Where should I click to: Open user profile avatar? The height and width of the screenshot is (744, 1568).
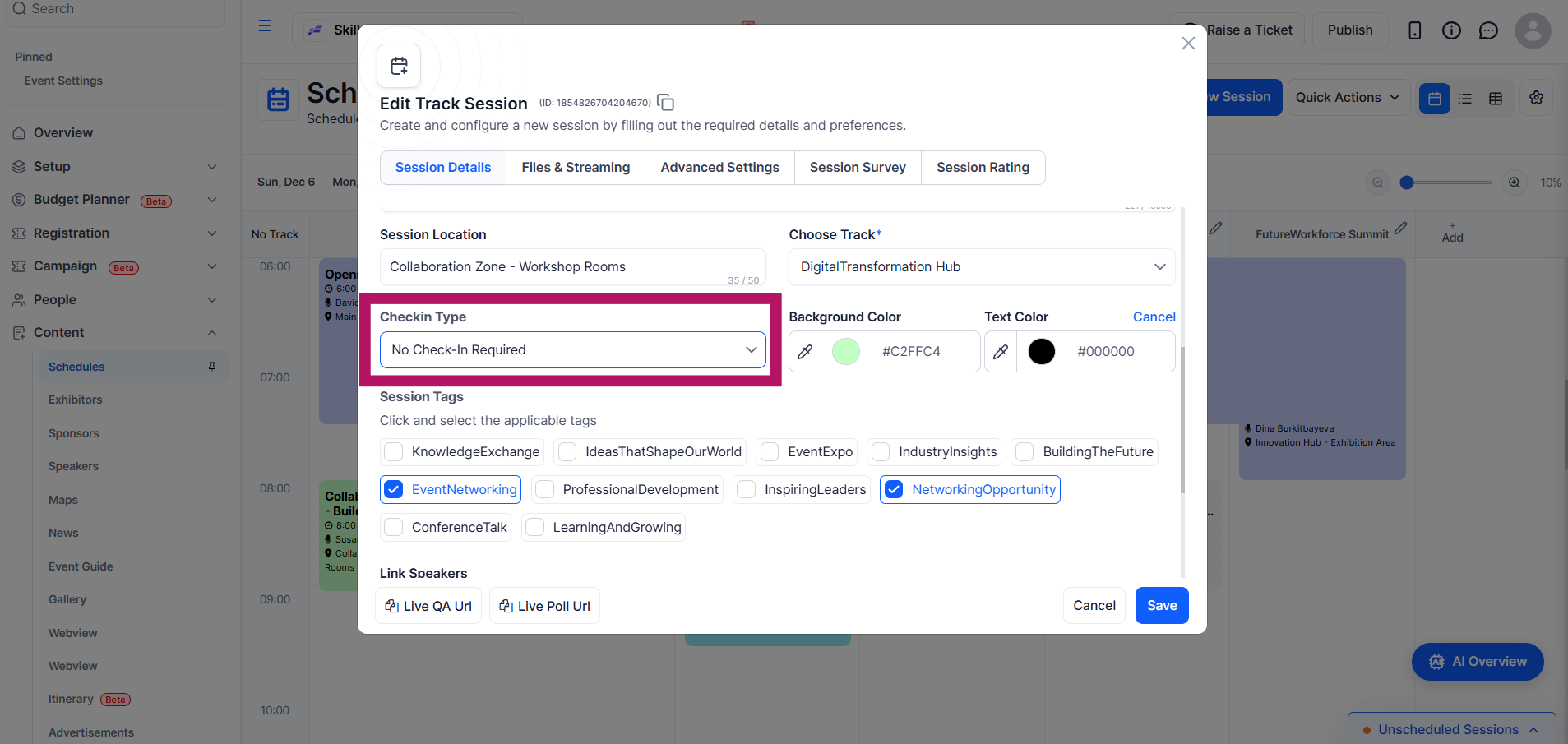coord(1533,30)
